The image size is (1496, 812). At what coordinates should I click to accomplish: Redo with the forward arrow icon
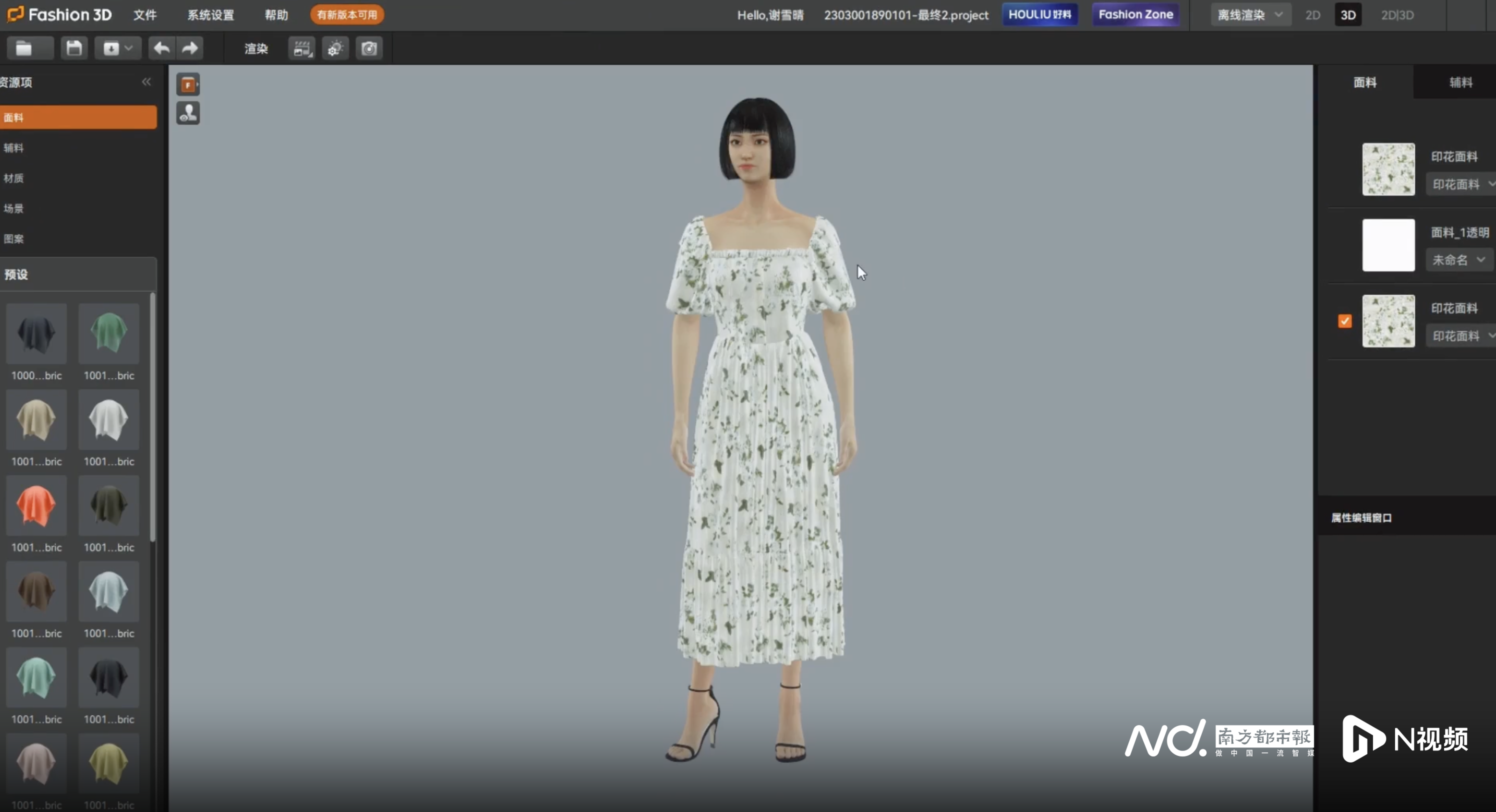click(x=190, y=48)
